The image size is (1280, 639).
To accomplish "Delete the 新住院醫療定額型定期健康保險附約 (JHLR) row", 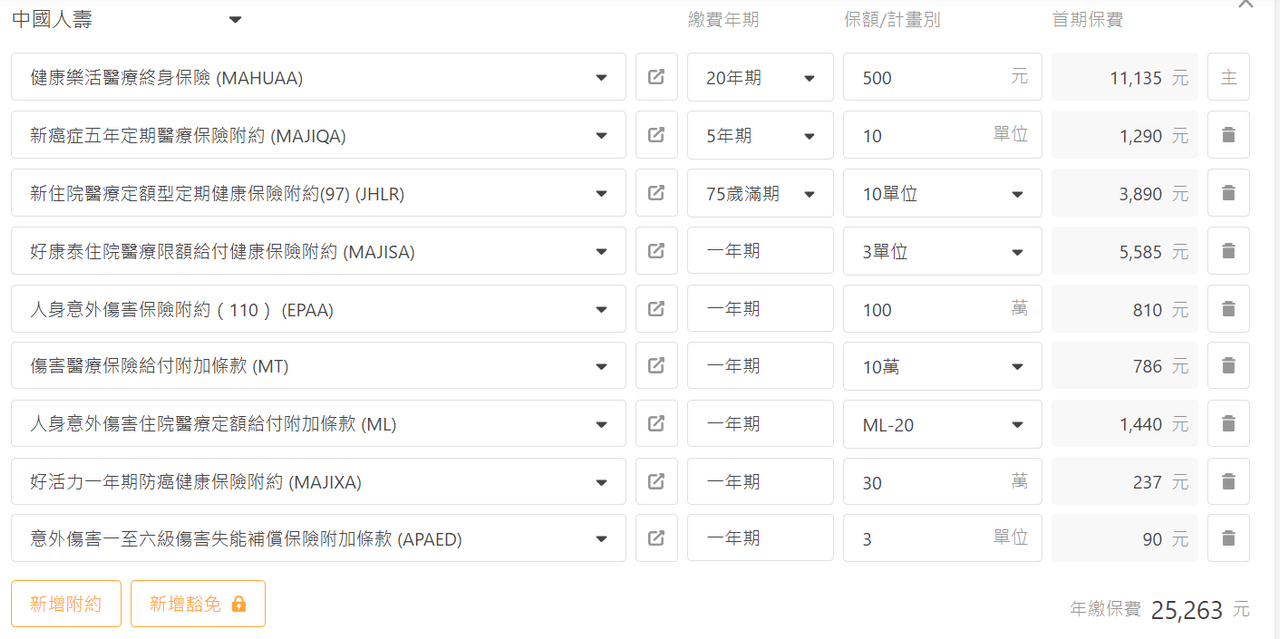I will [1228, 193].
